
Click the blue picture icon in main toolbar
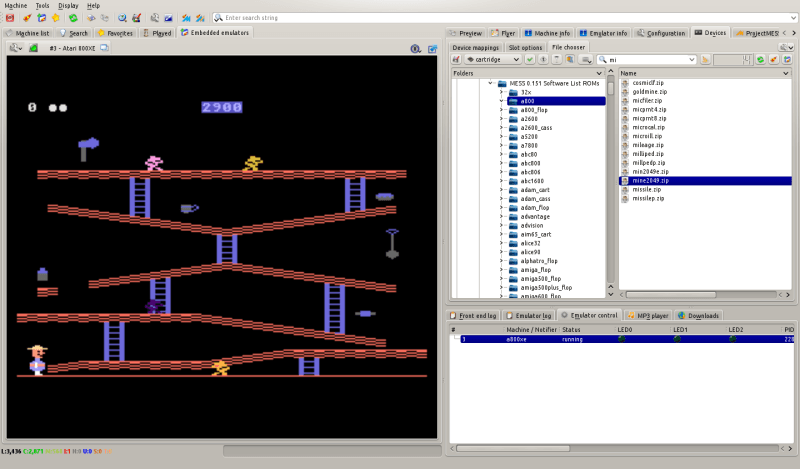168,18
